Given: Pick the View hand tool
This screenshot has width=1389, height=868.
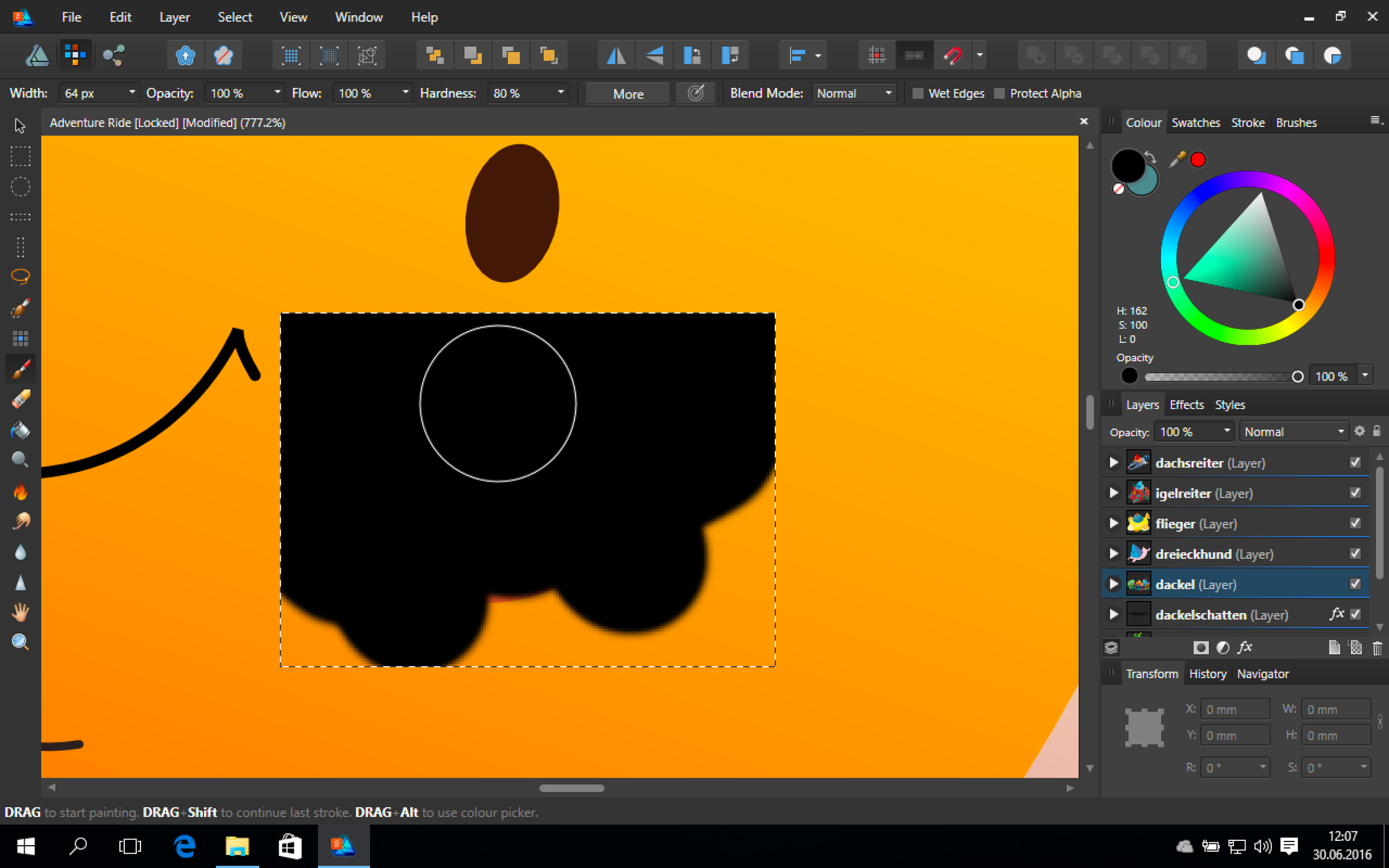Looking at the screenshot, I should coord(20,612).
